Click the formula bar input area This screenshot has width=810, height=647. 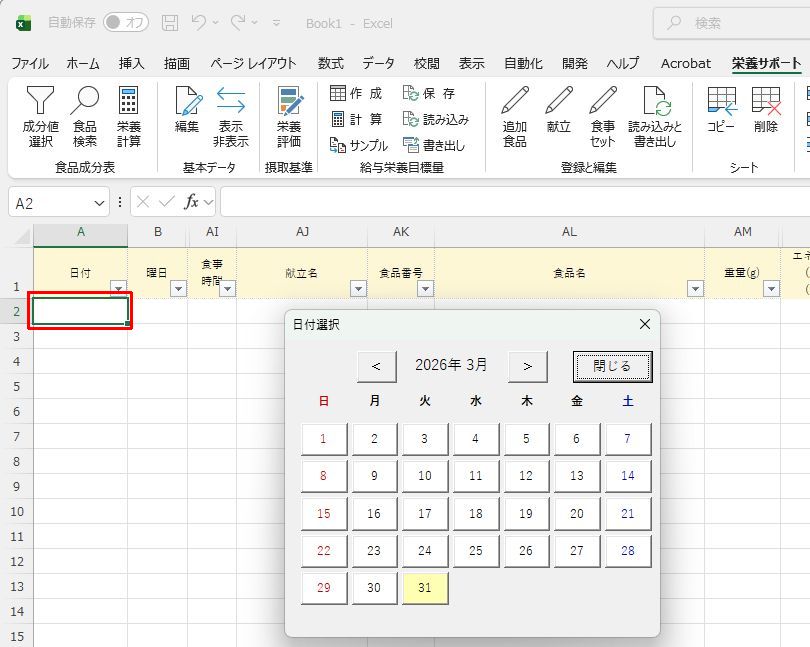coord(515,202)
